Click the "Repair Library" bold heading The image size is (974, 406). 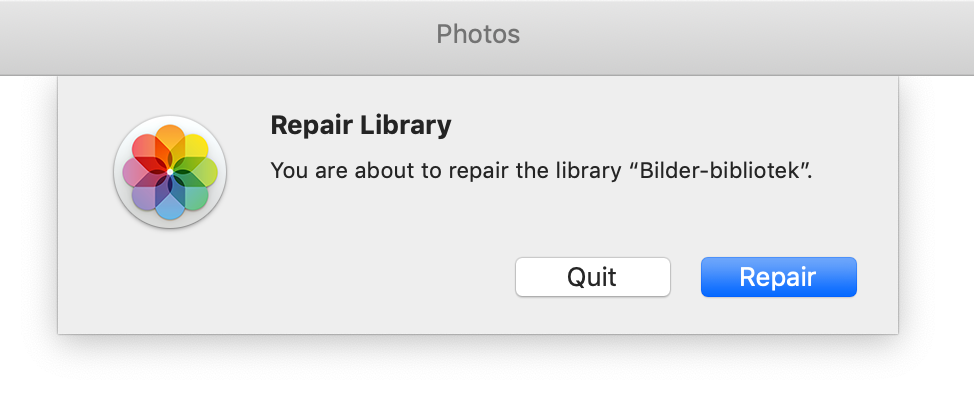point(361,126)
